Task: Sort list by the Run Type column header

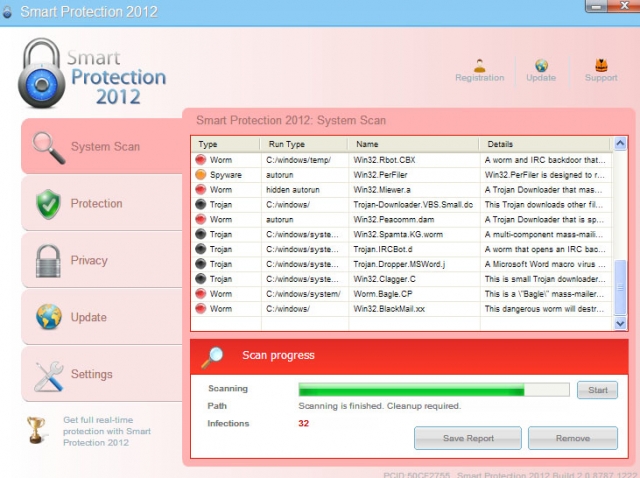Action: click(x=304, y=144)
